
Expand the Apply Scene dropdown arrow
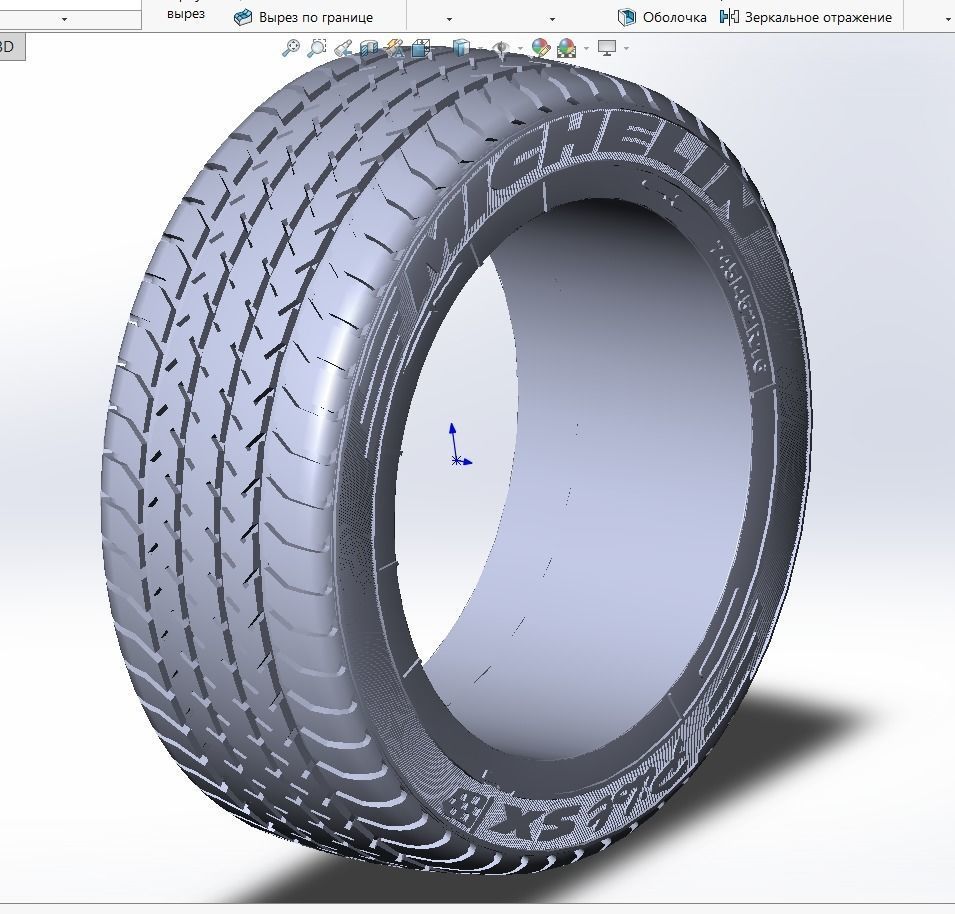pyautogui.click(x=586, y=49)
